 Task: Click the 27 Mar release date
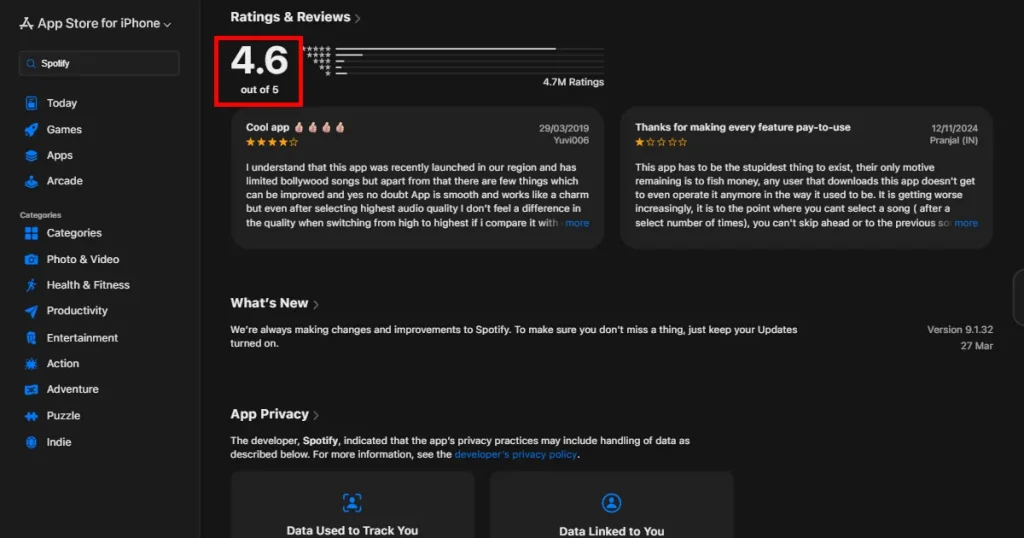point(976,346)
